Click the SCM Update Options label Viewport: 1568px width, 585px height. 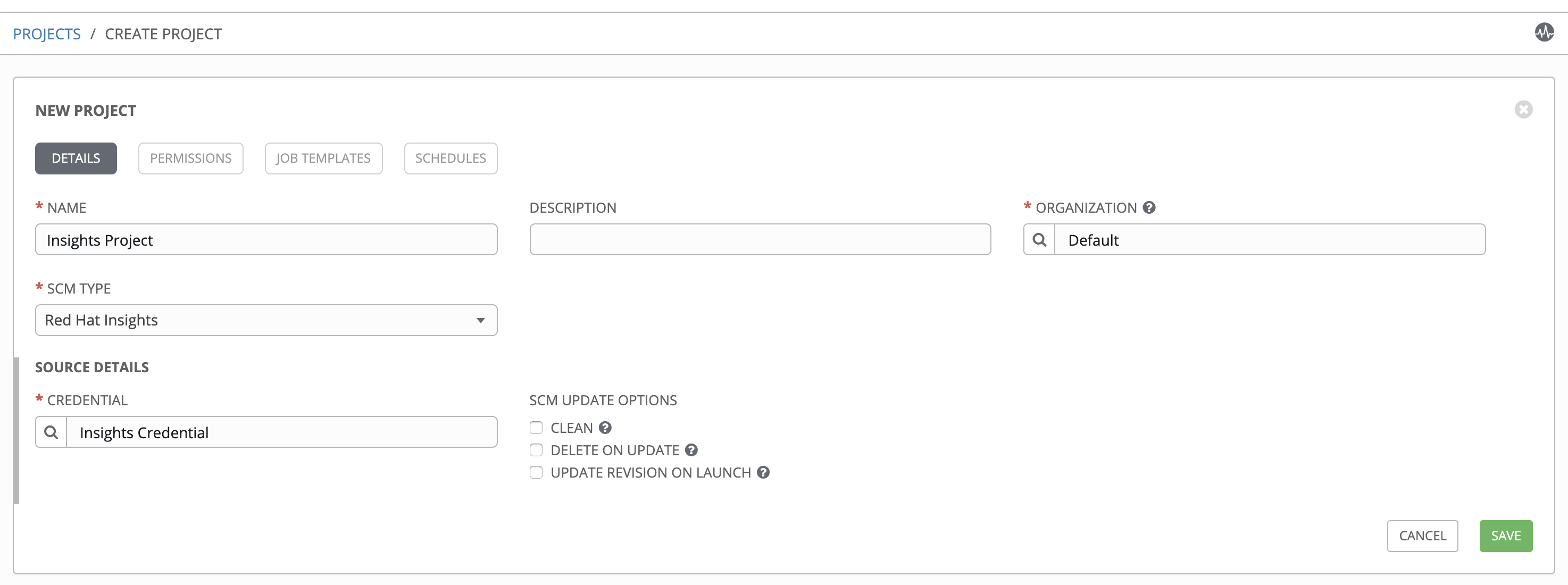coord(603,400)
